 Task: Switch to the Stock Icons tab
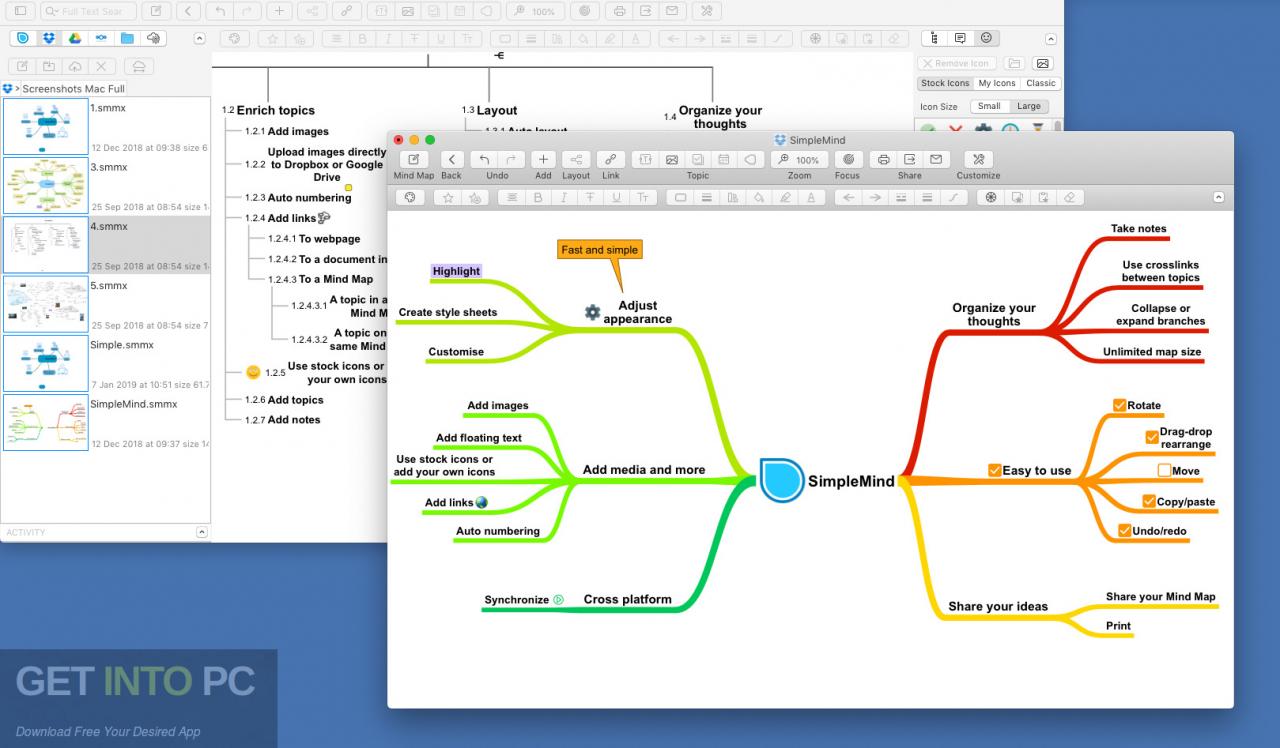pos(945,83)
